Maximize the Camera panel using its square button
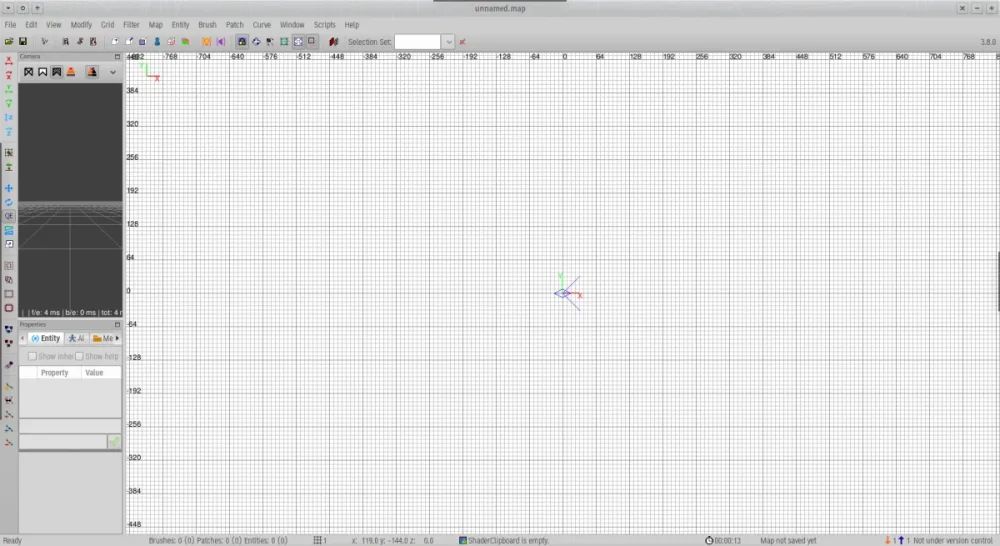1000x546 pixels. point(117,57)
